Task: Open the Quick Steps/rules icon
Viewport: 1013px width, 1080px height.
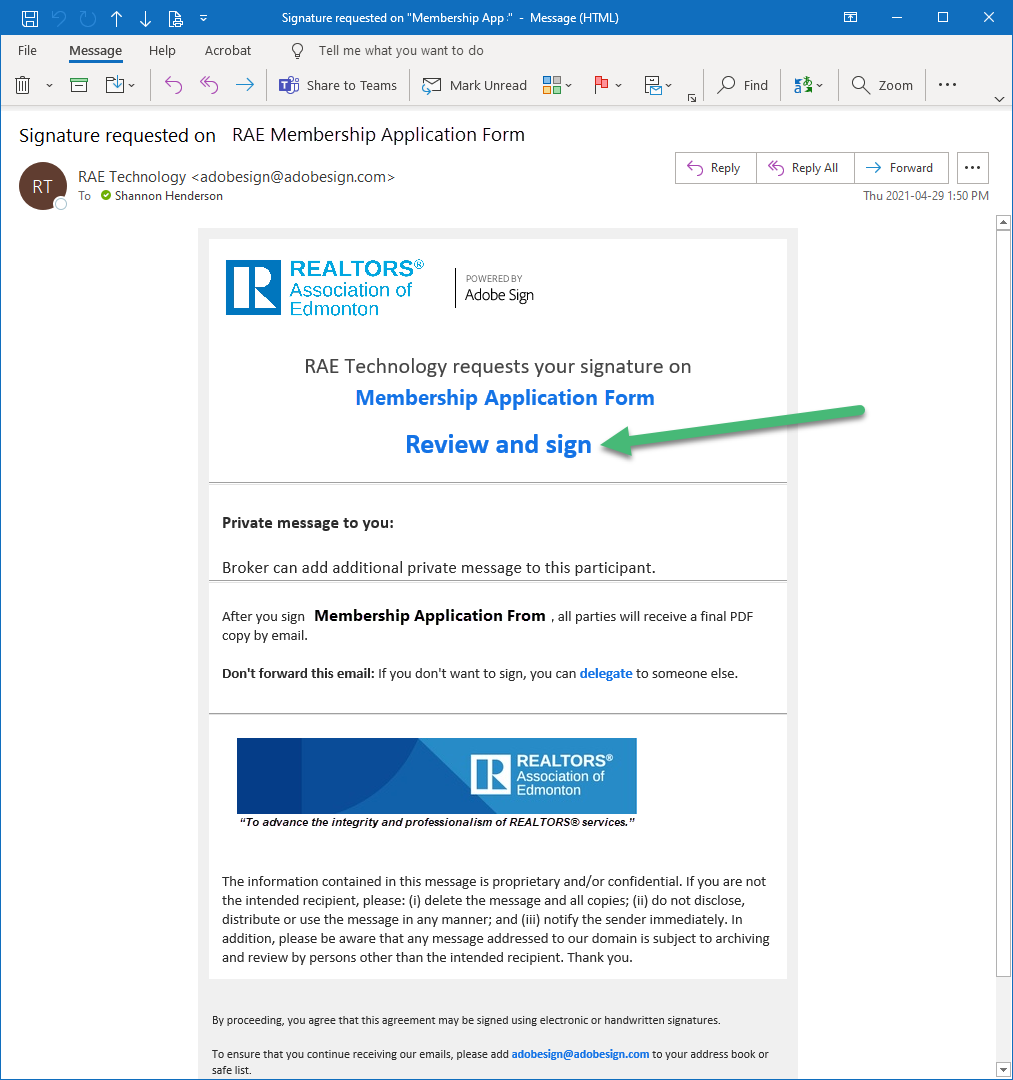Action: click(653, 85)
